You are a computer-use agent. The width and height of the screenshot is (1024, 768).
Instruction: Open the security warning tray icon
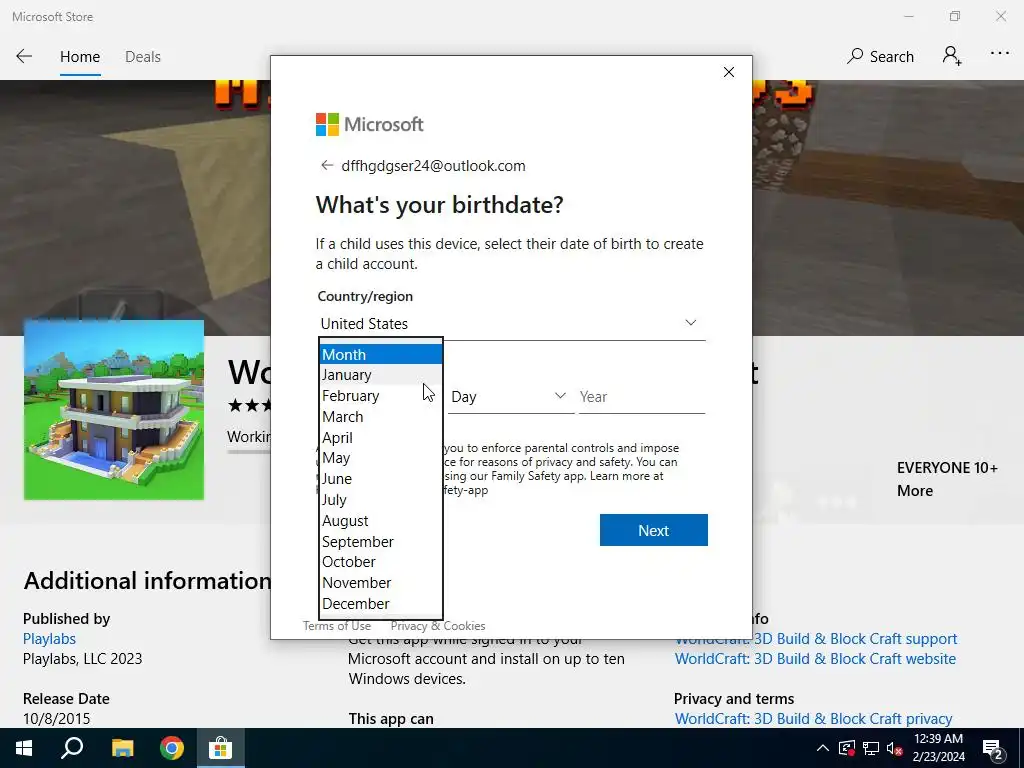click(x=846, y=748)
